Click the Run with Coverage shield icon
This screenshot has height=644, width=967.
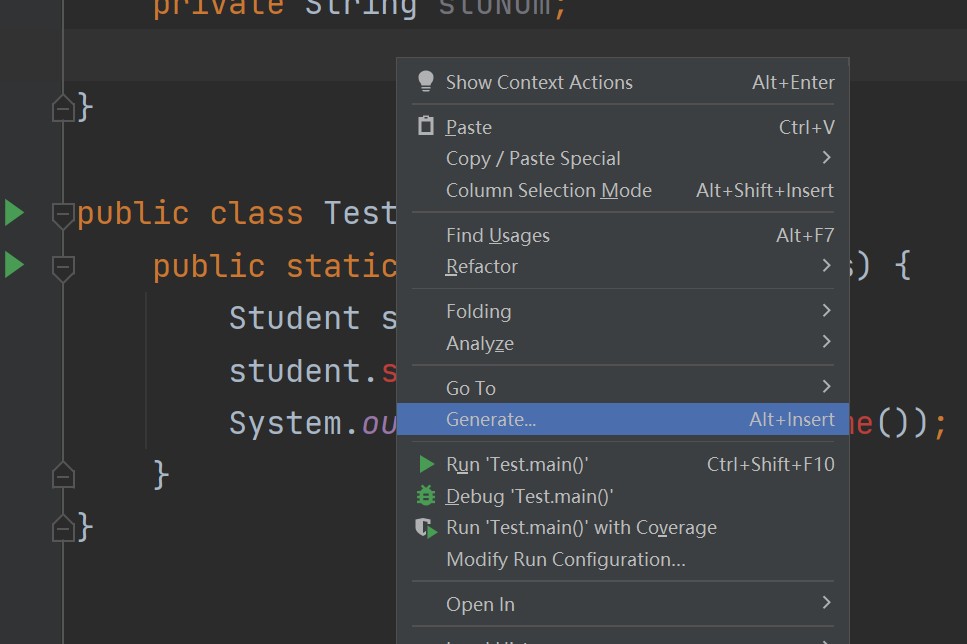pyautogui.click(x=427, y=528)
